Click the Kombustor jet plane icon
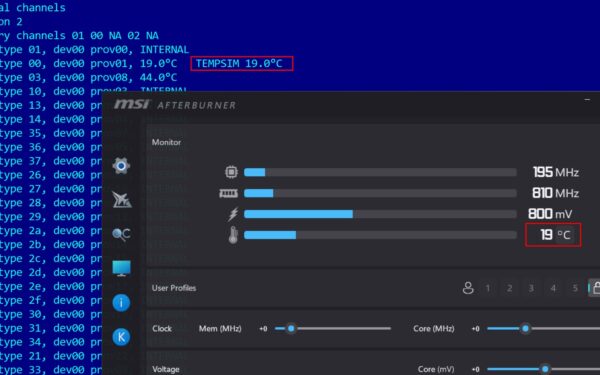The image size is (600, 375). (x=122, y=199)
